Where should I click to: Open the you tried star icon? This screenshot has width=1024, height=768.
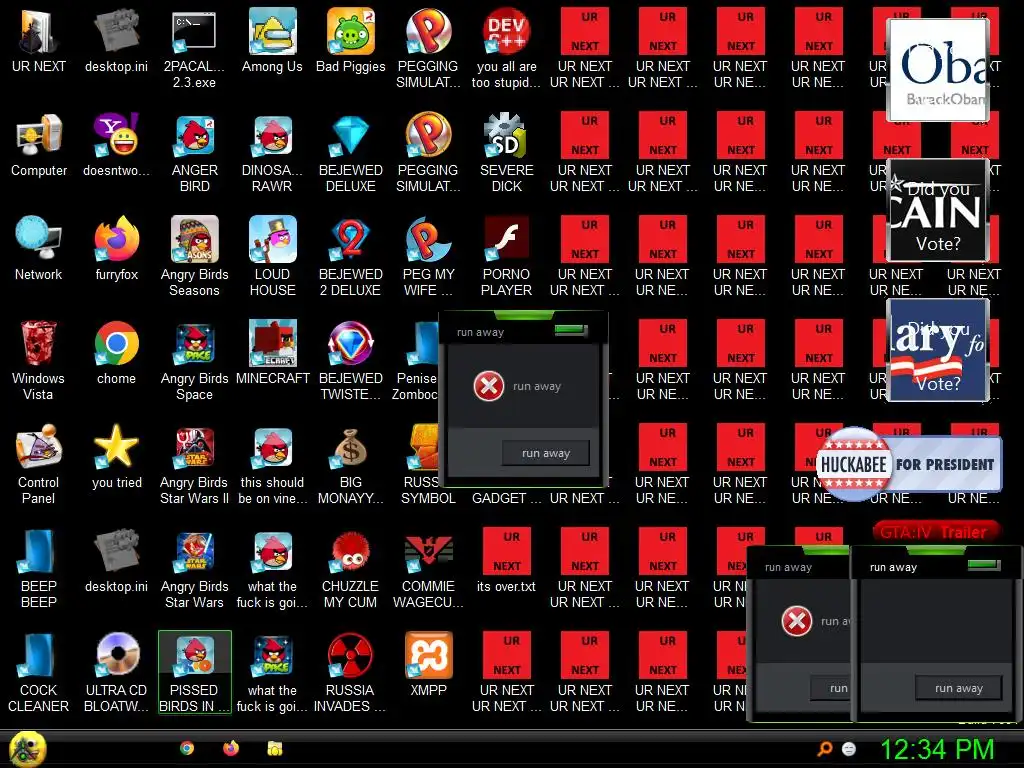(117, 456)
